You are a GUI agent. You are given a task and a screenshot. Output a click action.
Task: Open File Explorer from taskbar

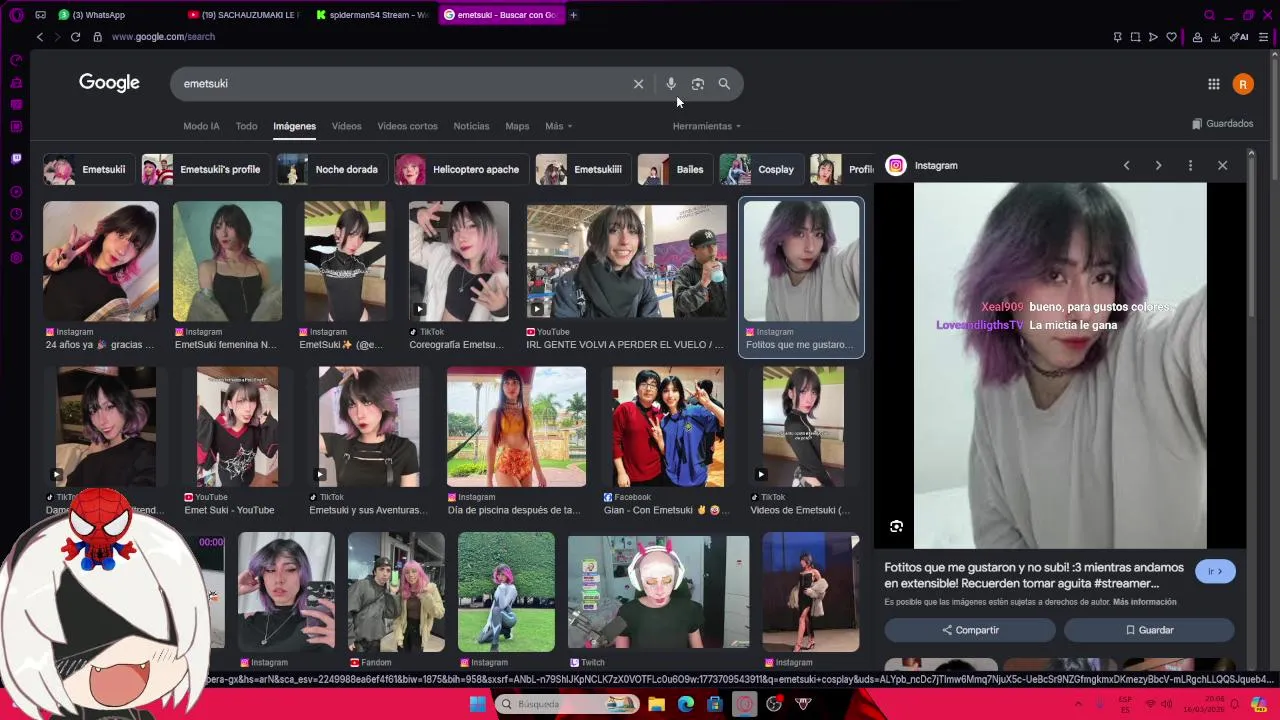[656, 704]
